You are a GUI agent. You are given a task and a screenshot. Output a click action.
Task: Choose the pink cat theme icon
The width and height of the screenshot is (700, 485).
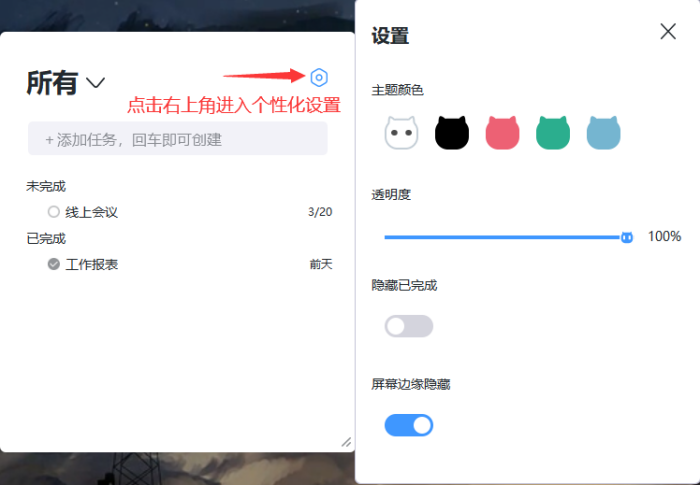[503, 132]
